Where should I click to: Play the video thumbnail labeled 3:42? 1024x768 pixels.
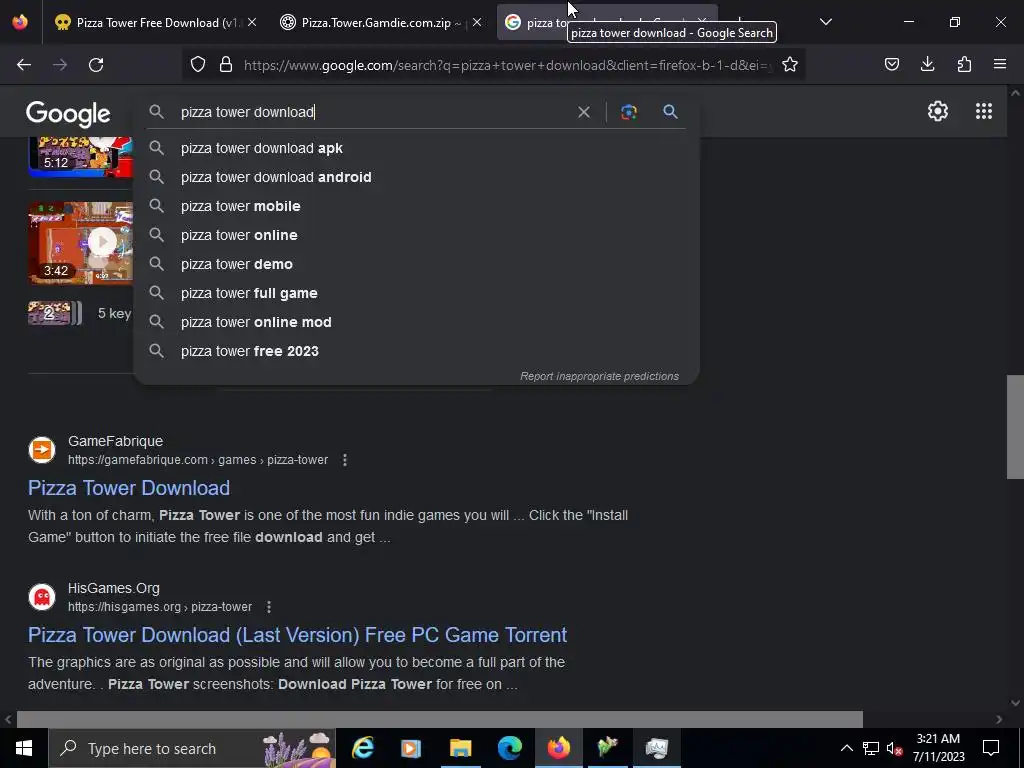pos(80,242)
